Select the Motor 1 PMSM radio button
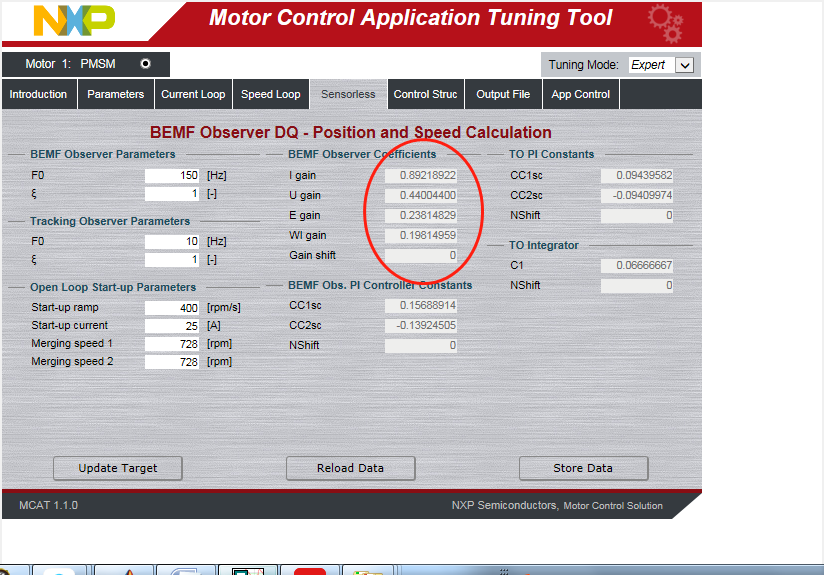 [x=146, y=64]
